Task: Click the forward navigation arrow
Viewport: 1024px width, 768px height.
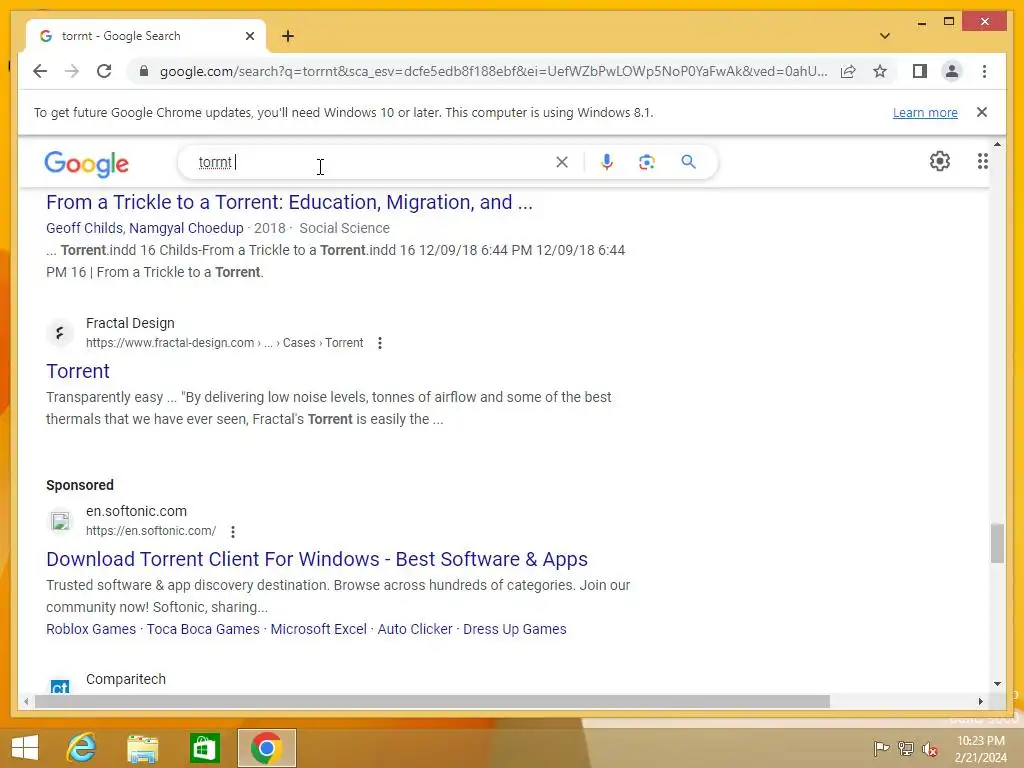Action: point(72,71)
